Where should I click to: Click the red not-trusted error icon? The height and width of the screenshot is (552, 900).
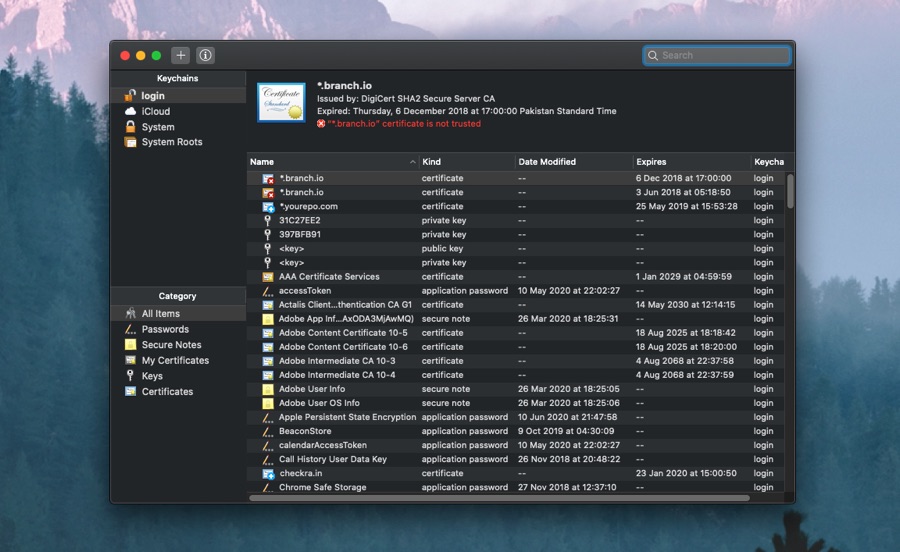point(321,123)
